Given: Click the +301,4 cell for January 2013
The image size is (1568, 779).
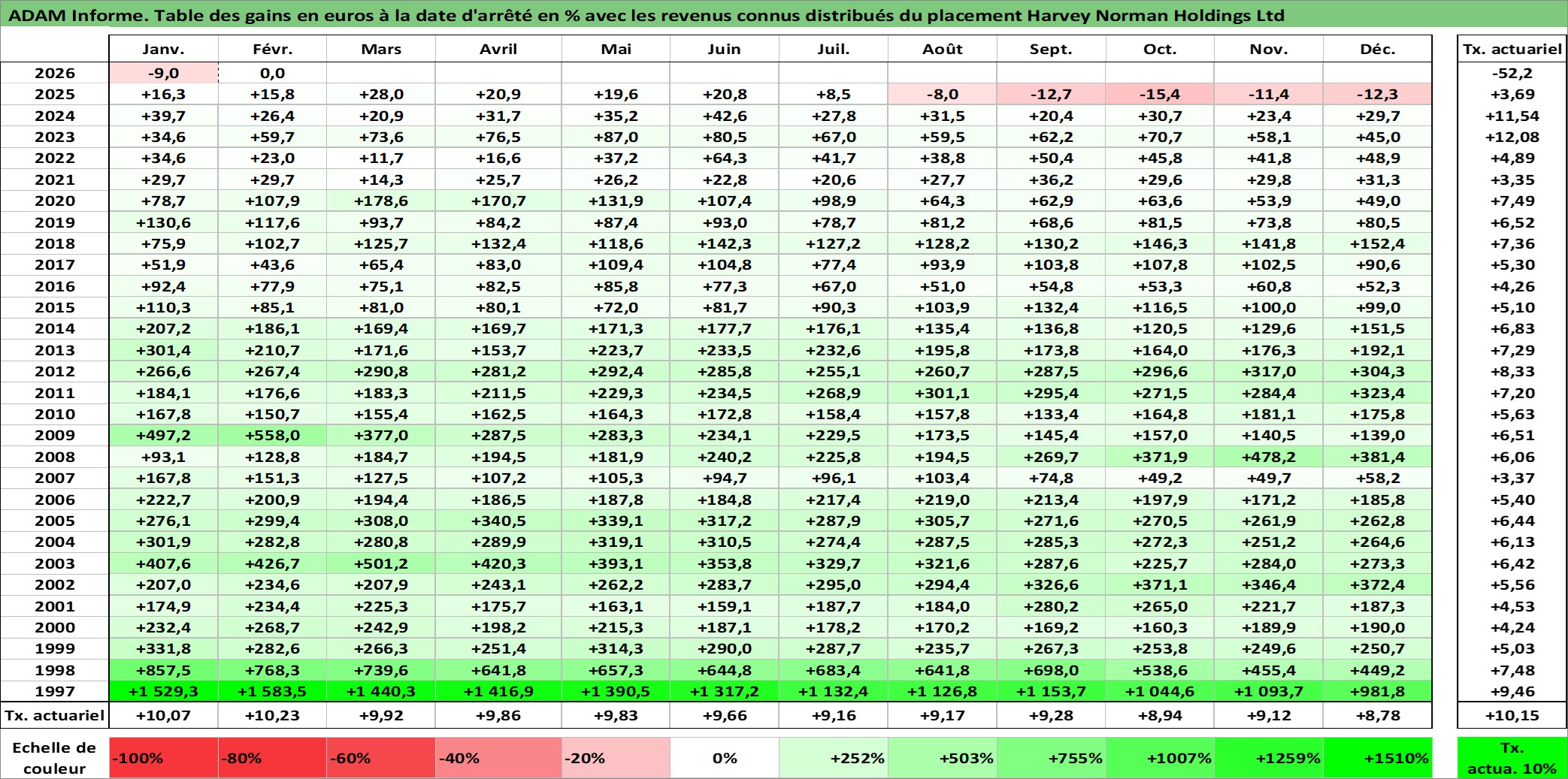Looking at the screenshot, I should pyautogui.click(x=163, y=350).
